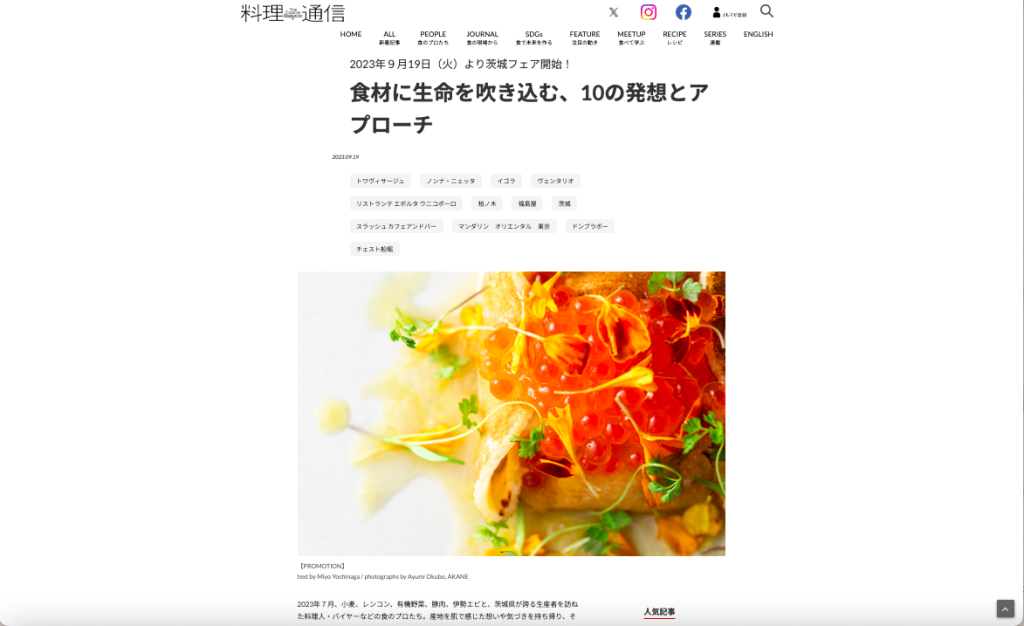
Task: Click the member registration person icon
Action: point(716,12)
